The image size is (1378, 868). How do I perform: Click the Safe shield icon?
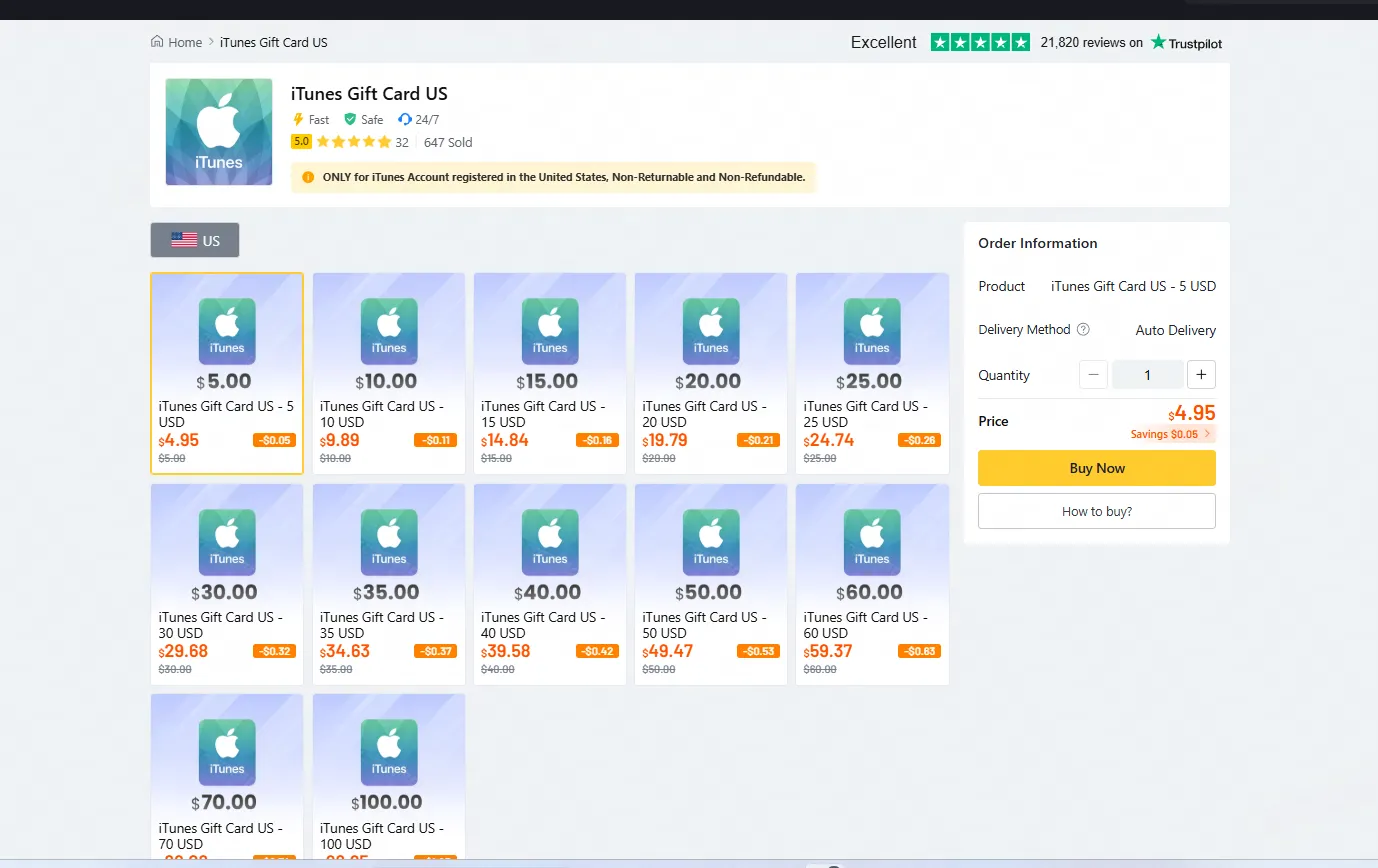(350, 119)
